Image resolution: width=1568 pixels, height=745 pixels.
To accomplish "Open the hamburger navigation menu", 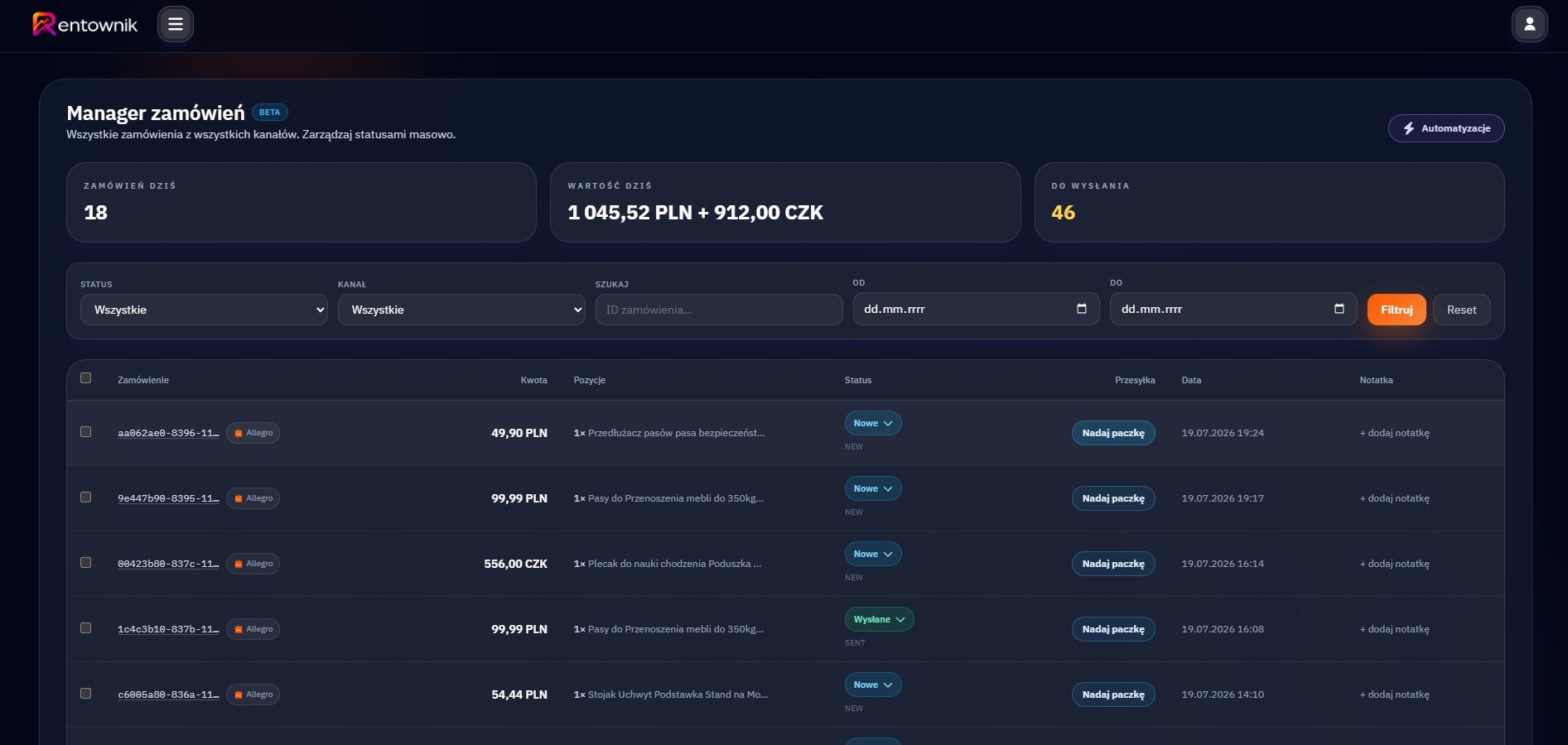I will [176, 24].
